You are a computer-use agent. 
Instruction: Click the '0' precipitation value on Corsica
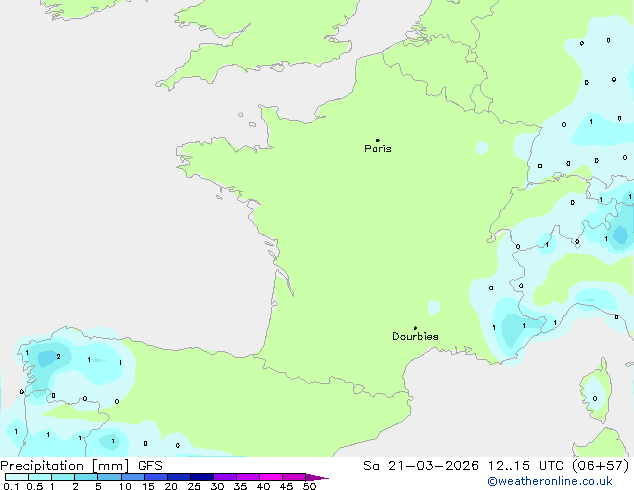coord(595,399)
